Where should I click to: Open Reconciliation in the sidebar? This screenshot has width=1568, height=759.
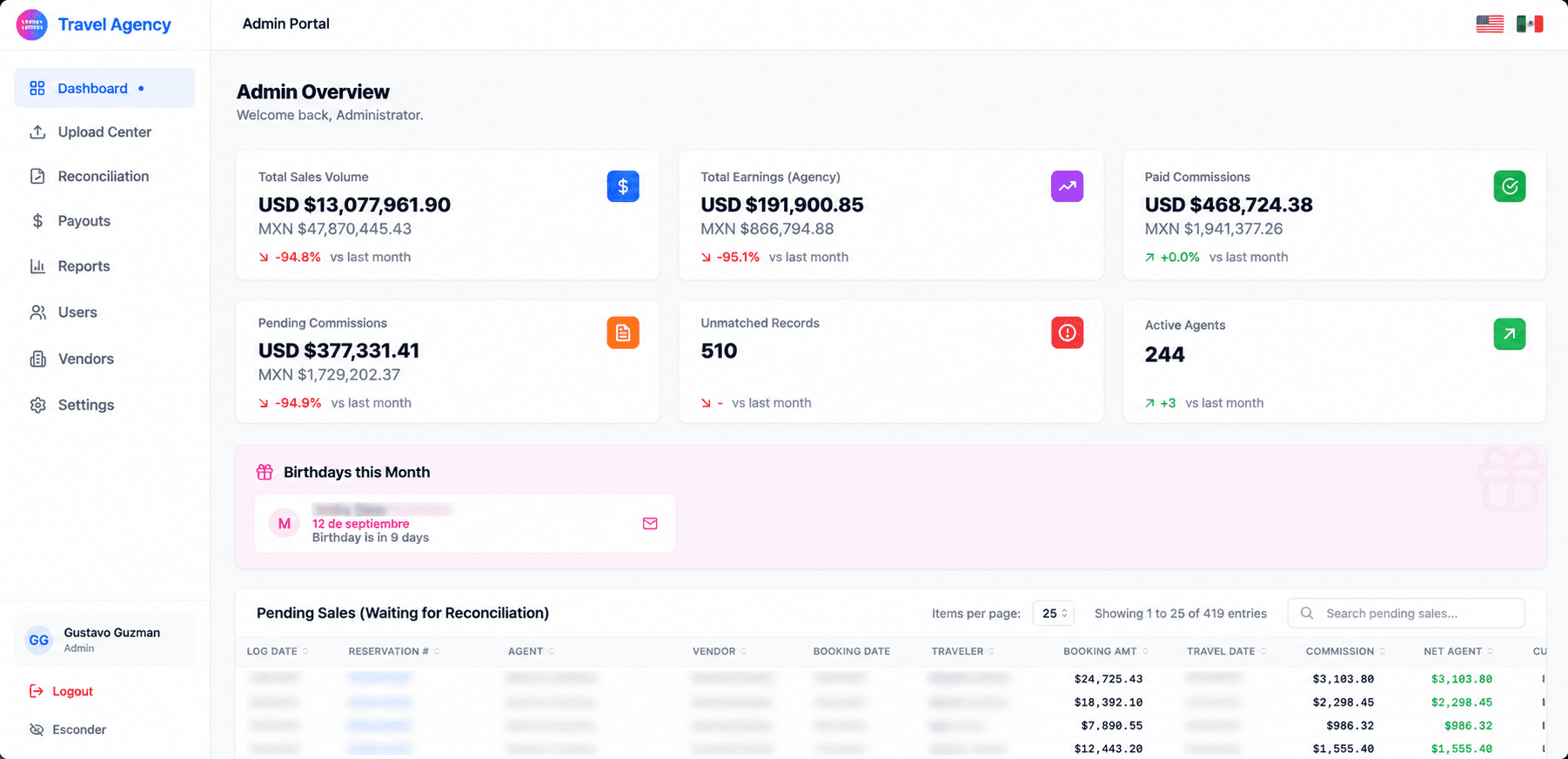tap(104, 177)
